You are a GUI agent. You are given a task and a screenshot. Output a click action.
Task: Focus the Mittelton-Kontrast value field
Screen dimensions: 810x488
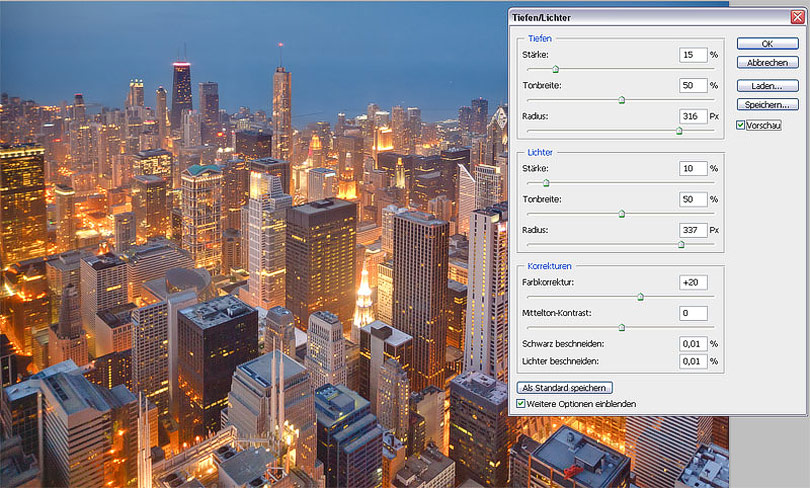pos(693,313)
